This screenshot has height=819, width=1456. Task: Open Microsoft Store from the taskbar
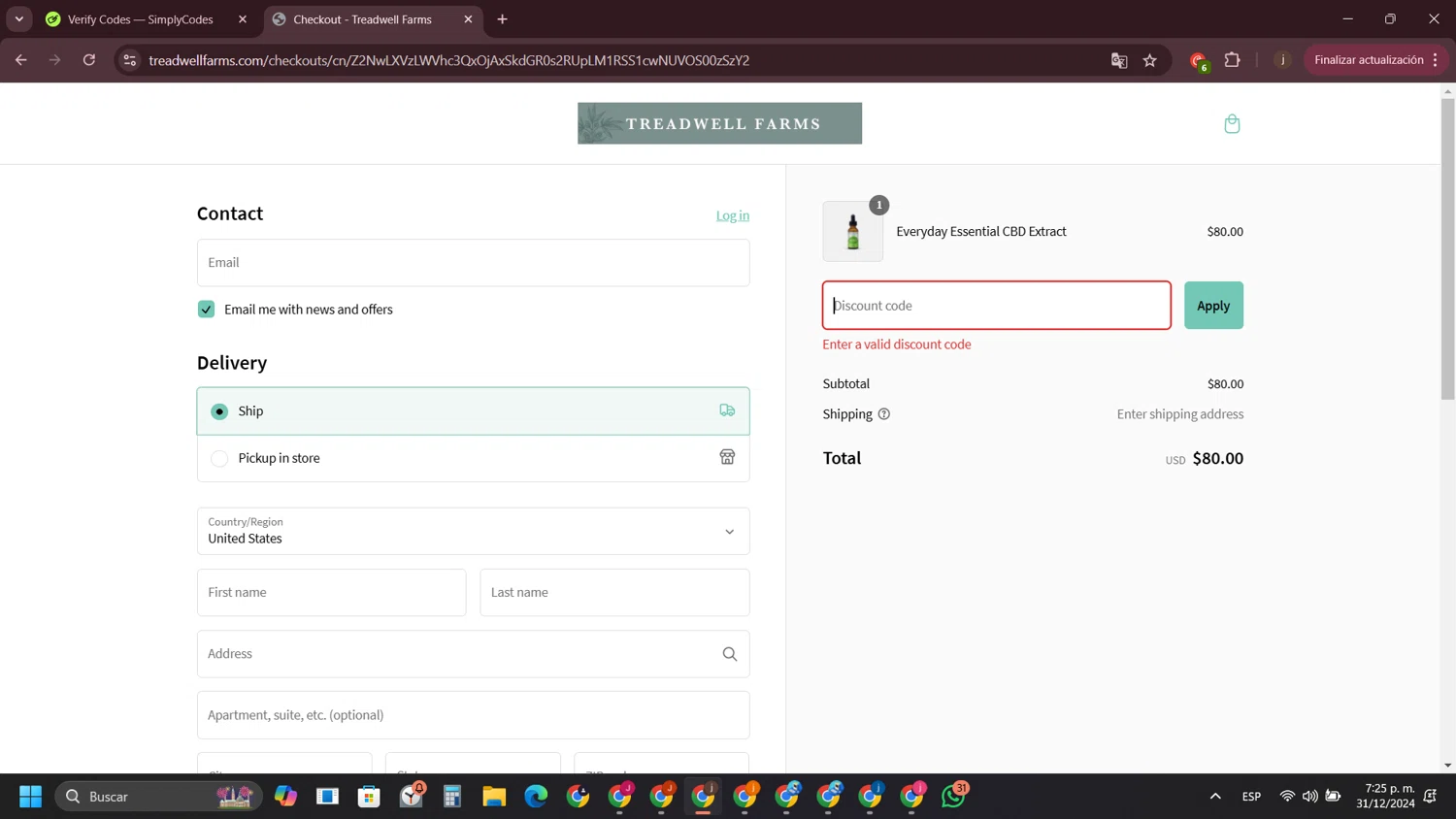(369, 797)
